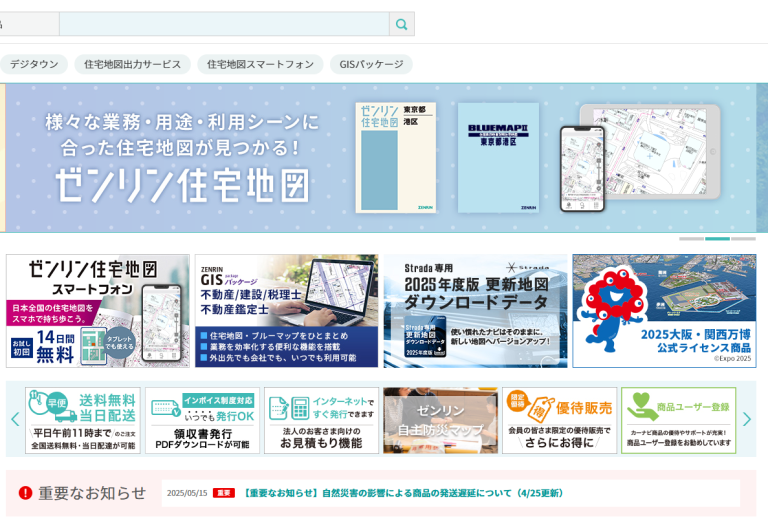Jump to third hero slide indicator
Image resolution: width=768 pixels, height=521 pixels.
pyautogui.click(x=743, y=238)
